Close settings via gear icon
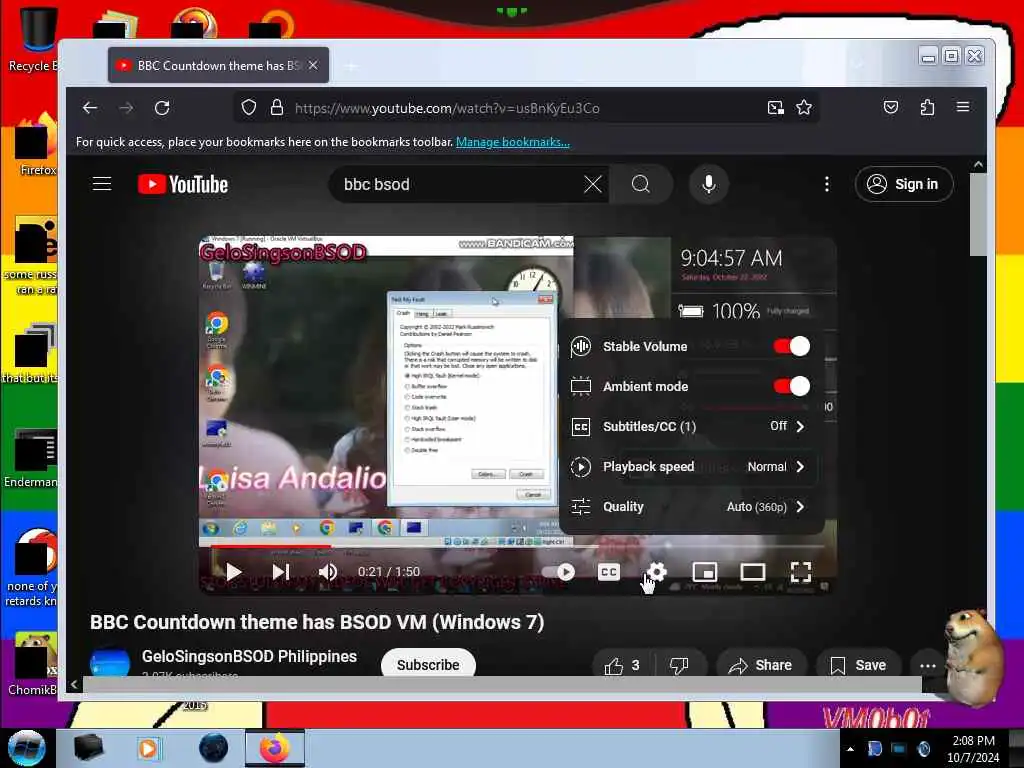1024x768 pixels. point(656,572)
